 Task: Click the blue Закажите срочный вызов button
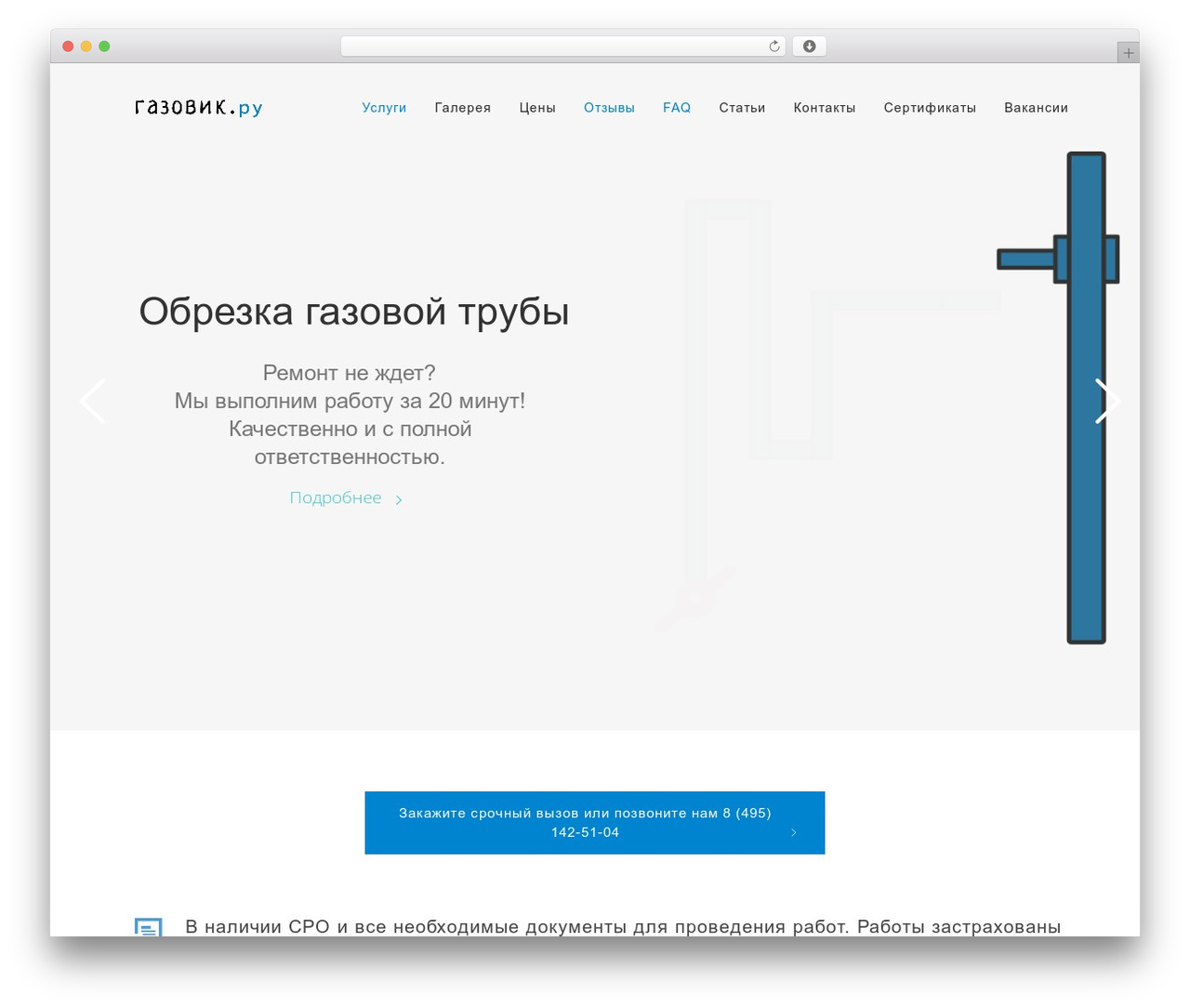tap(595, 823)
